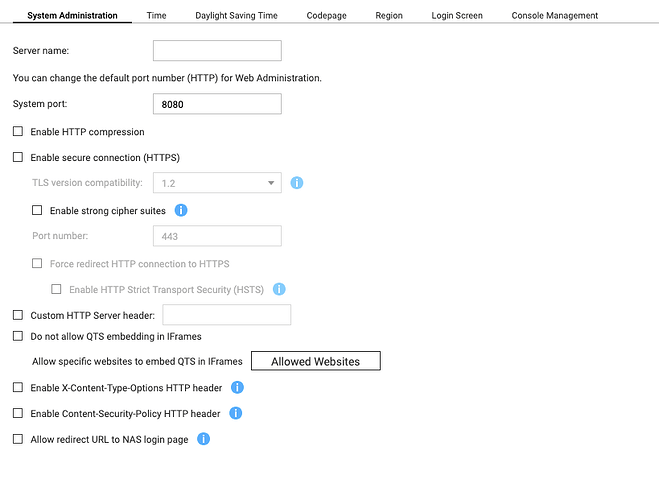The width and height of the screenshot is (659, 500).
Task: Click info icon for Content-Security-Policy header
Action: point(235,413)
